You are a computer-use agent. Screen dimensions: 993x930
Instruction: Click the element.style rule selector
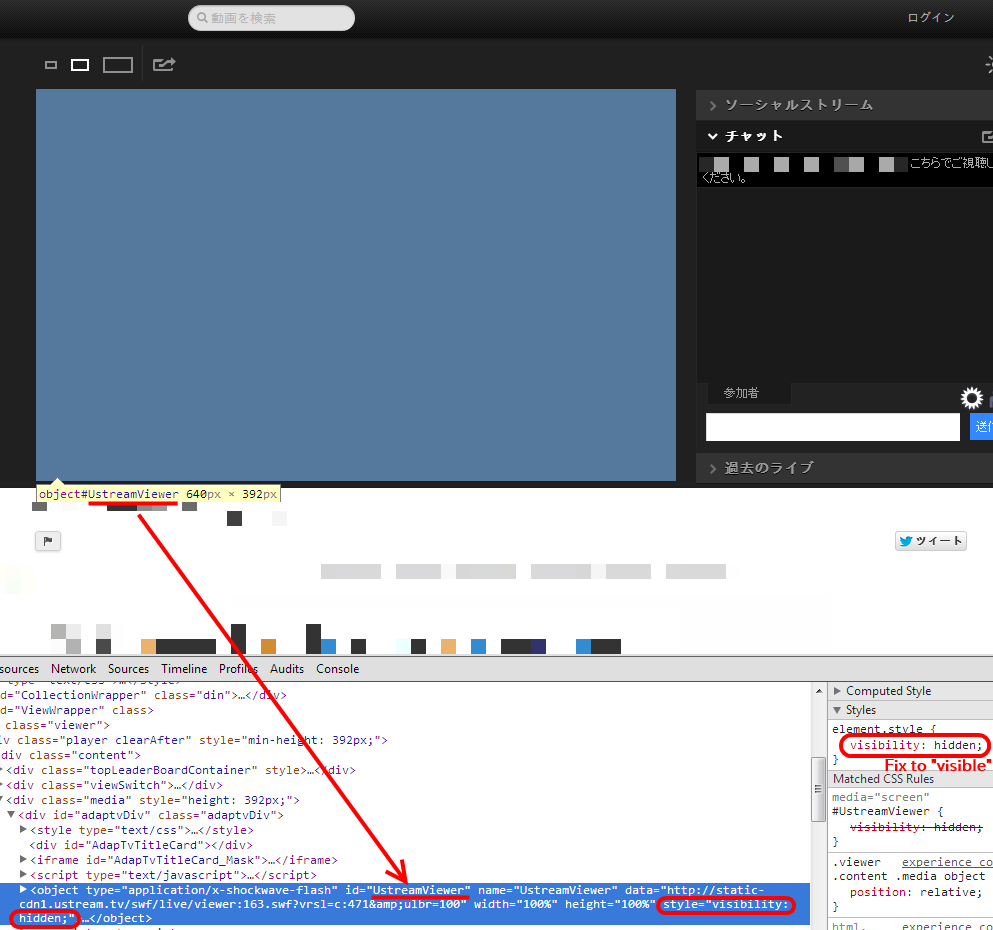(878, 729)
